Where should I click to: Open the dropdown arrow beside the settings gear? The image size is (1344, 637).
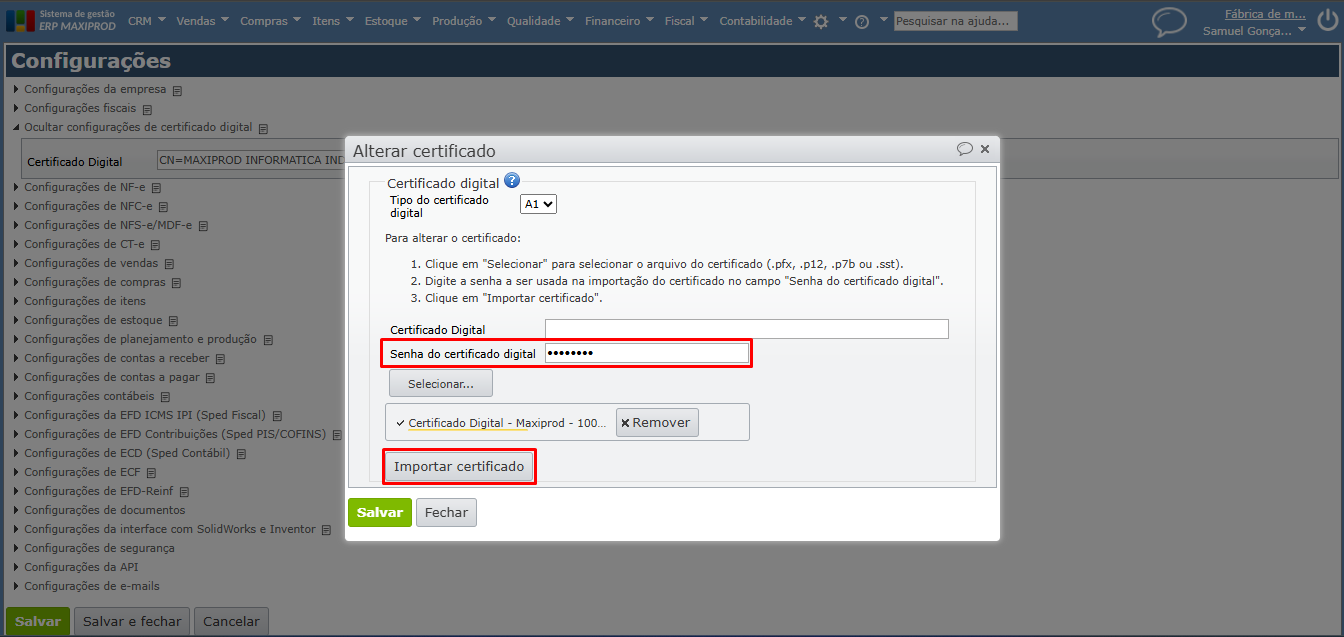click(842, 20)
